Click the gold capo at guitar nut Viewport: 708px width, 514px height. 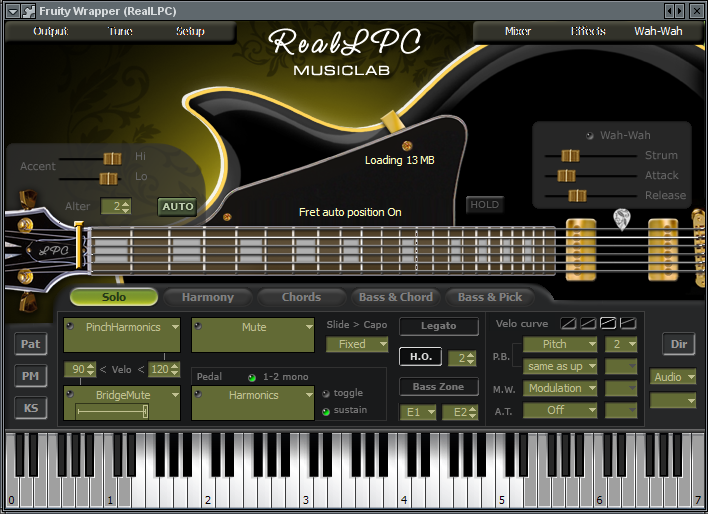point(79,244)
